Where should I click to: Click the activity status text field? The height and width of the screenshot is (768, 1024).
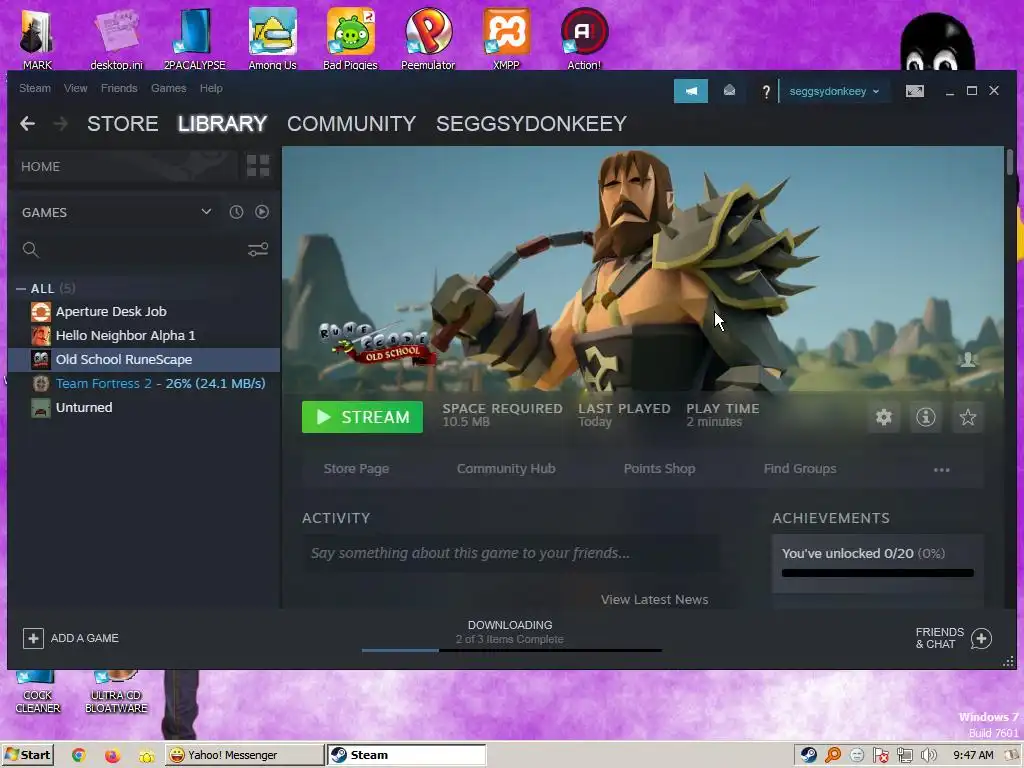[511, 553]
